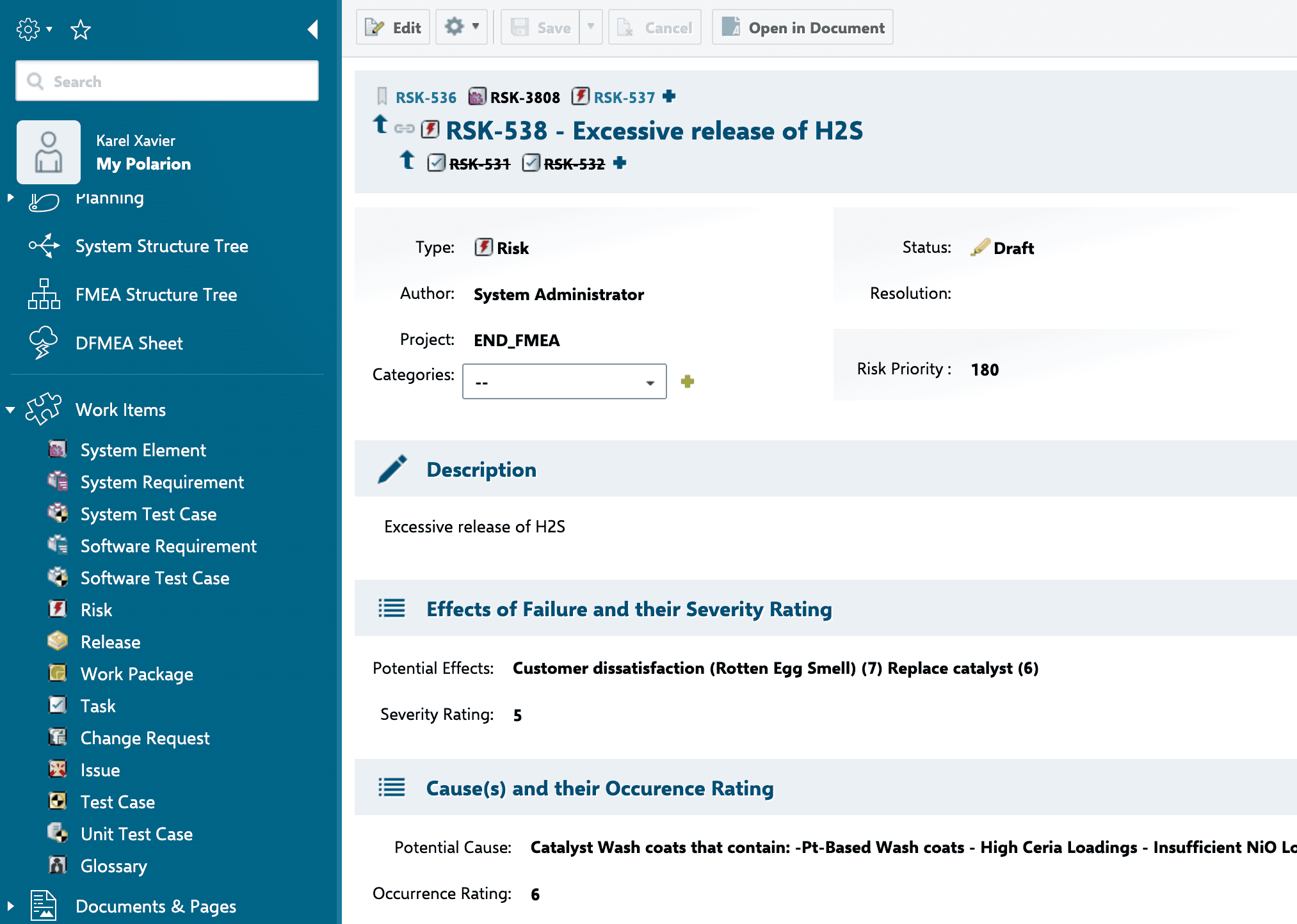Click the sidebar Search field
1297x924 pixels.
167,81
